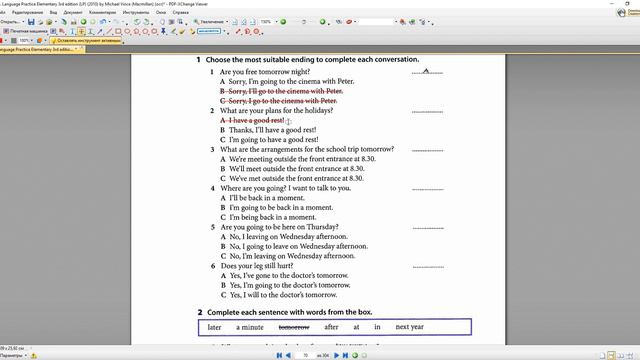This screenshot has width=640, height=360.
Task: Open the Вид (View) menu
Action: coord(53,13)
